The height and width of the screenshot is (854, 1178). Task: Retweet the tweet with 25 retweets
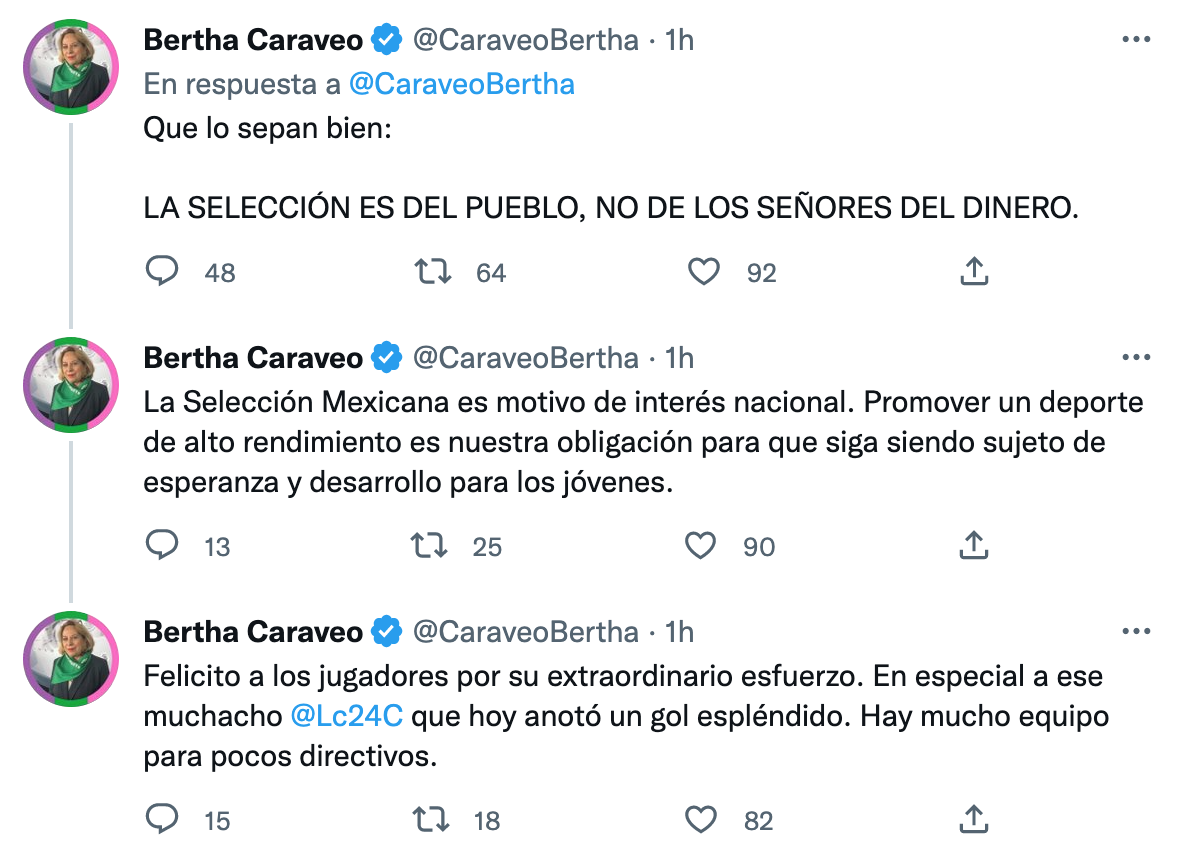[430, 545]
